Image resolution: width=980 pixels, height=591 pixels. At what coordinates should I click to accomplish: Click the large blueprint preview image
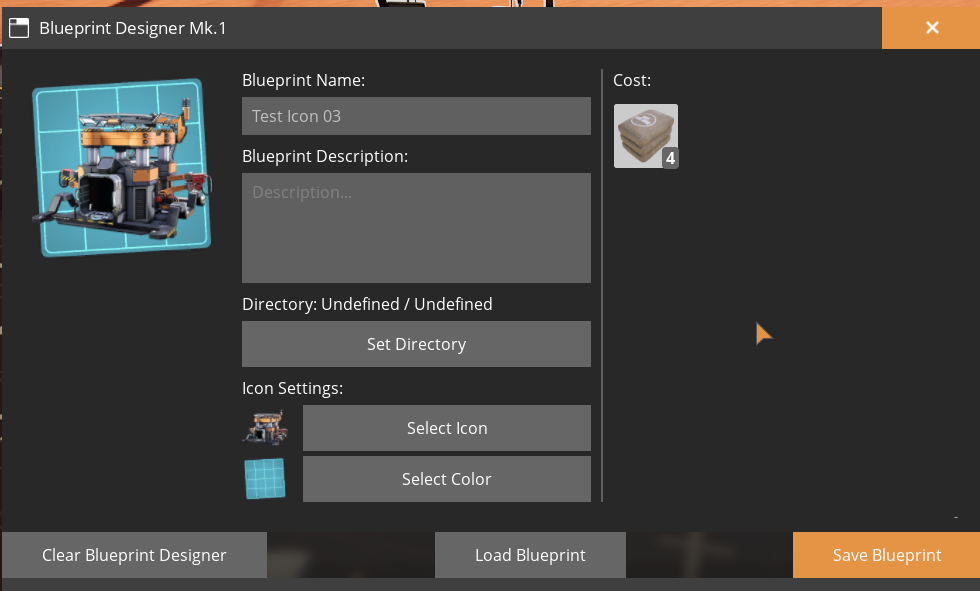[122, 167]
